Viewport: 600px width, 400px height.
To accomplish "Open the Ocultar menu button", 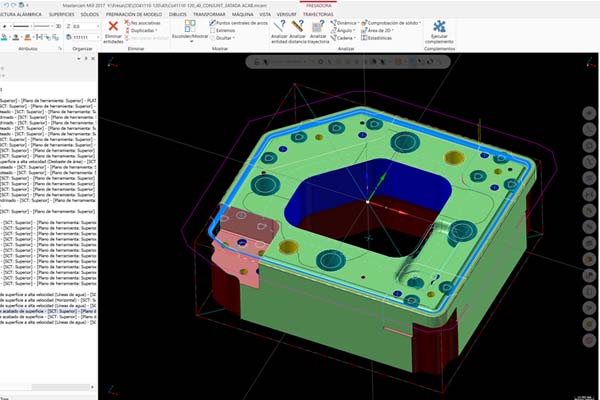I will pos(230,39).
